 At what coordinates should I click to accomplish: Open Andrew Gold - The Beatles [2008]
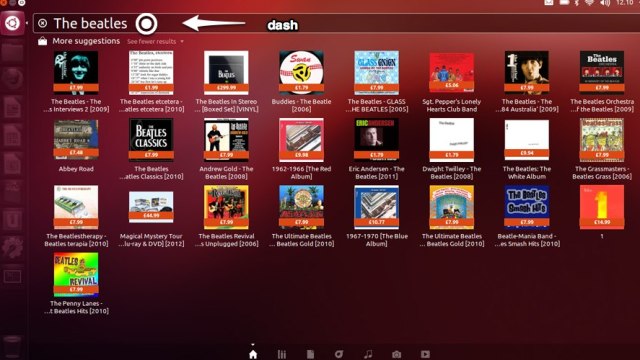[x=226, y=149]
